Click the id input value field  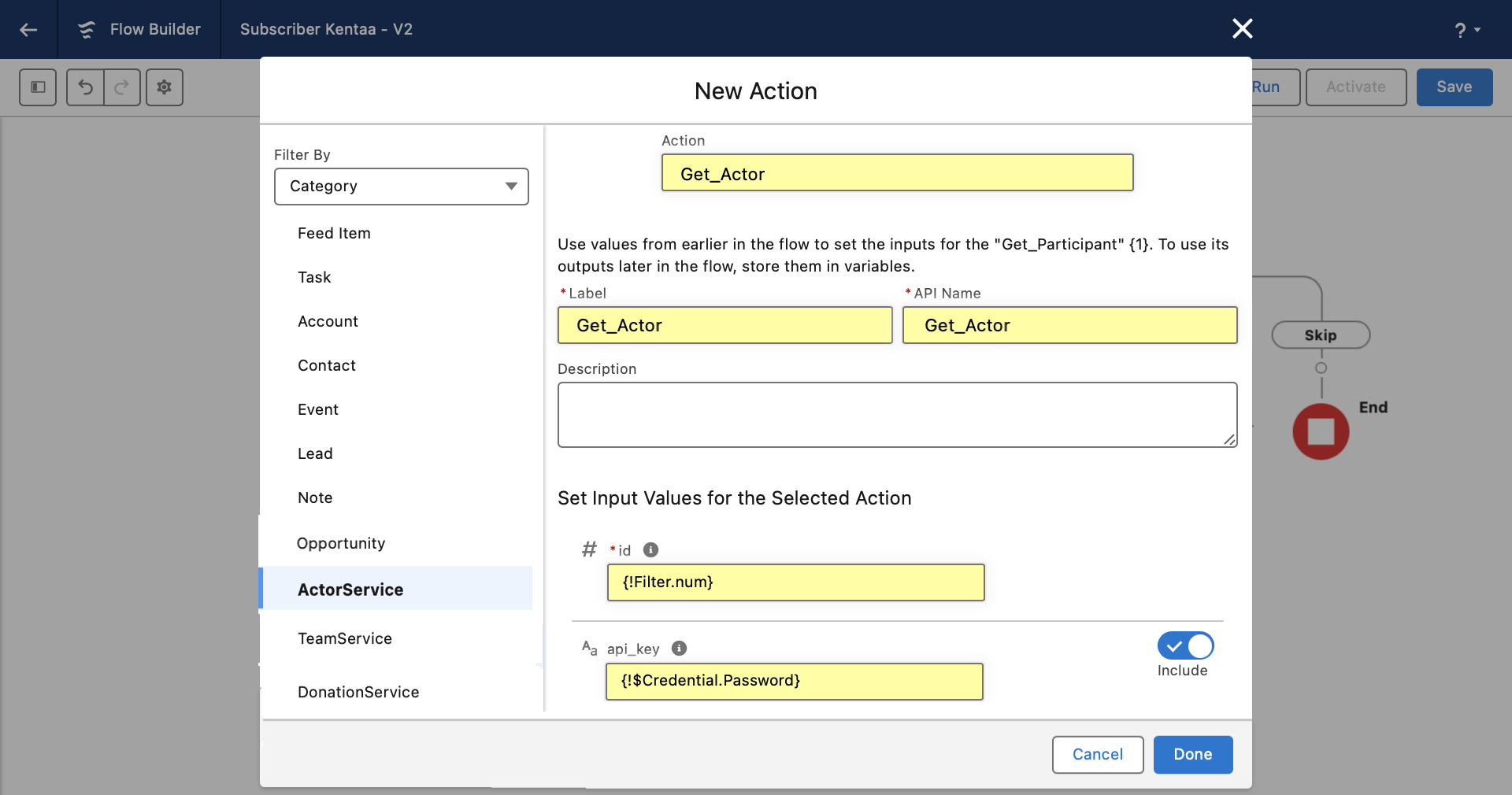795,582
